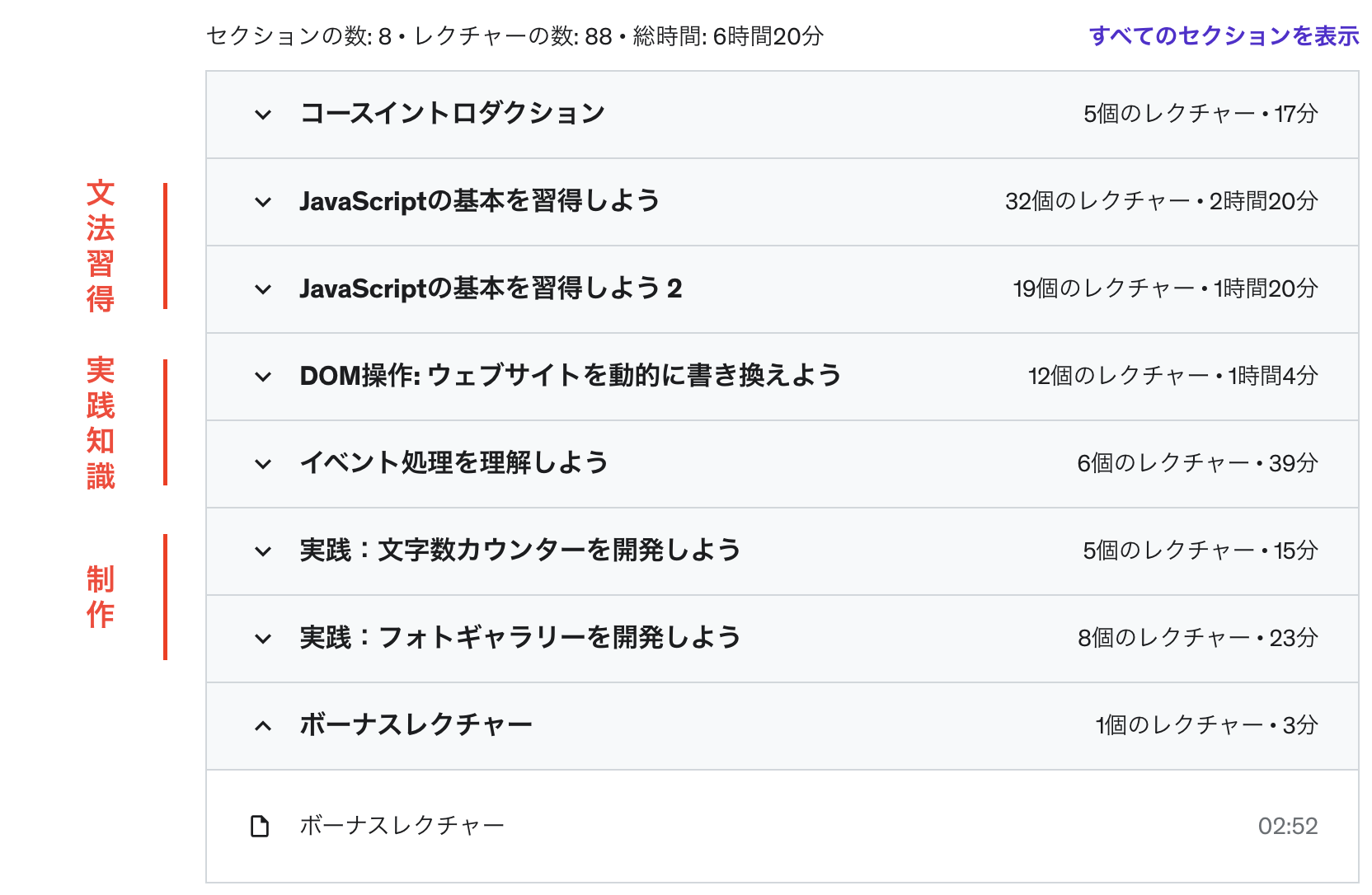Expand the フォトギャラリー section chevron

263,639
